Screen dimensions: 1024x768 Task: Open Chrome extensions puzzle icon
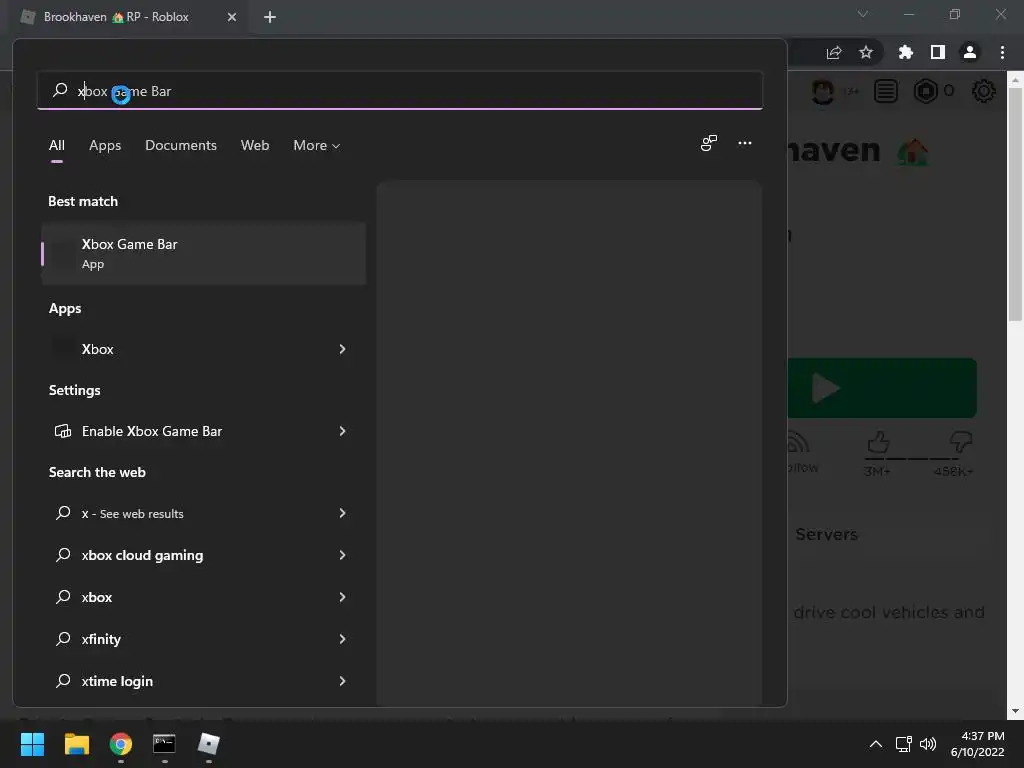[905, 52]
